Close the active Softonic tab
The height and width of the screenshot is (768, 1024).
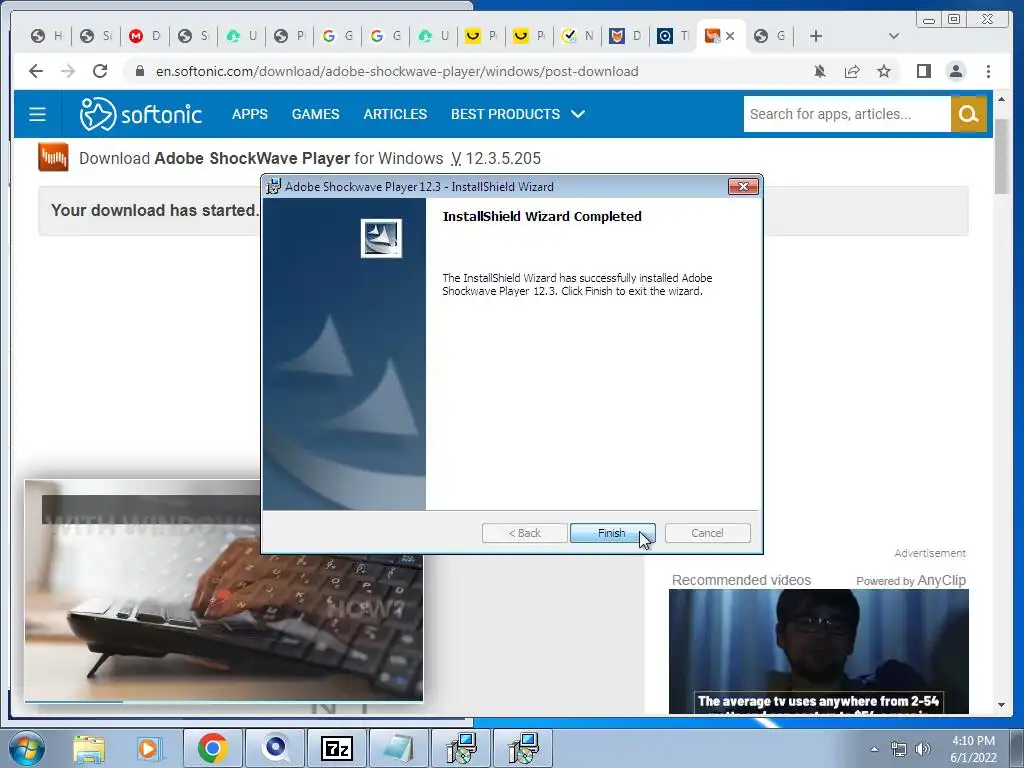[730, 36]
